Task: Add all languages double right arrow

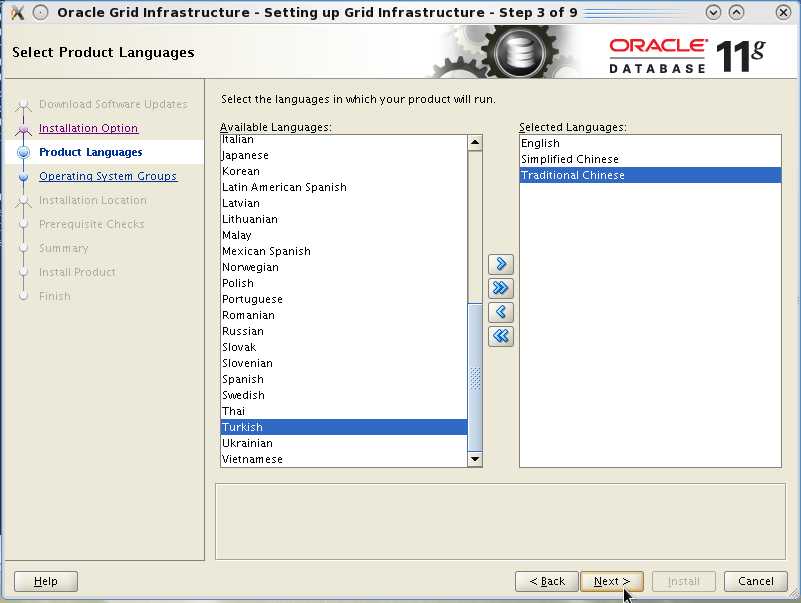Action: [x=501, y=288]
